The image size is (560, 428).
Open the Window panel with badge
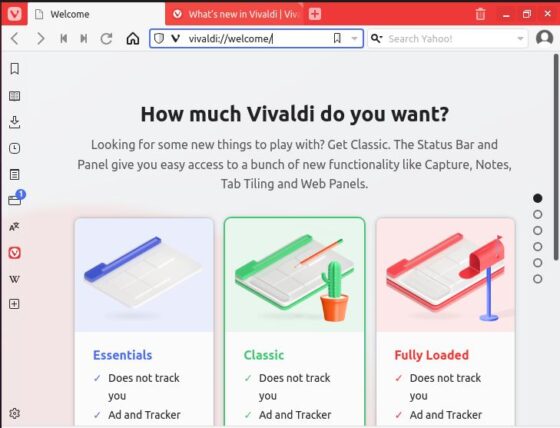(x=16, y=198)
